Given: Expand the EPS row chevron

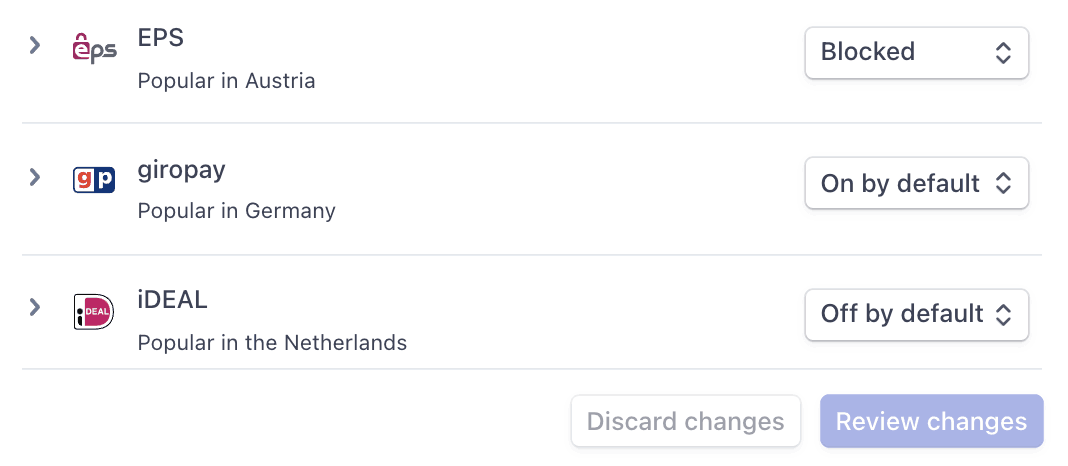Looking at the screenshot, I should click(x=35, y=46).
